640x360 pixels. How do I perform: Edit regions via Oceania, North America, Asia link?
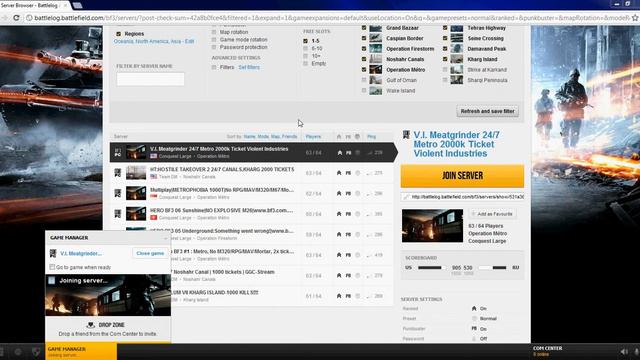[x=154, y=41]
